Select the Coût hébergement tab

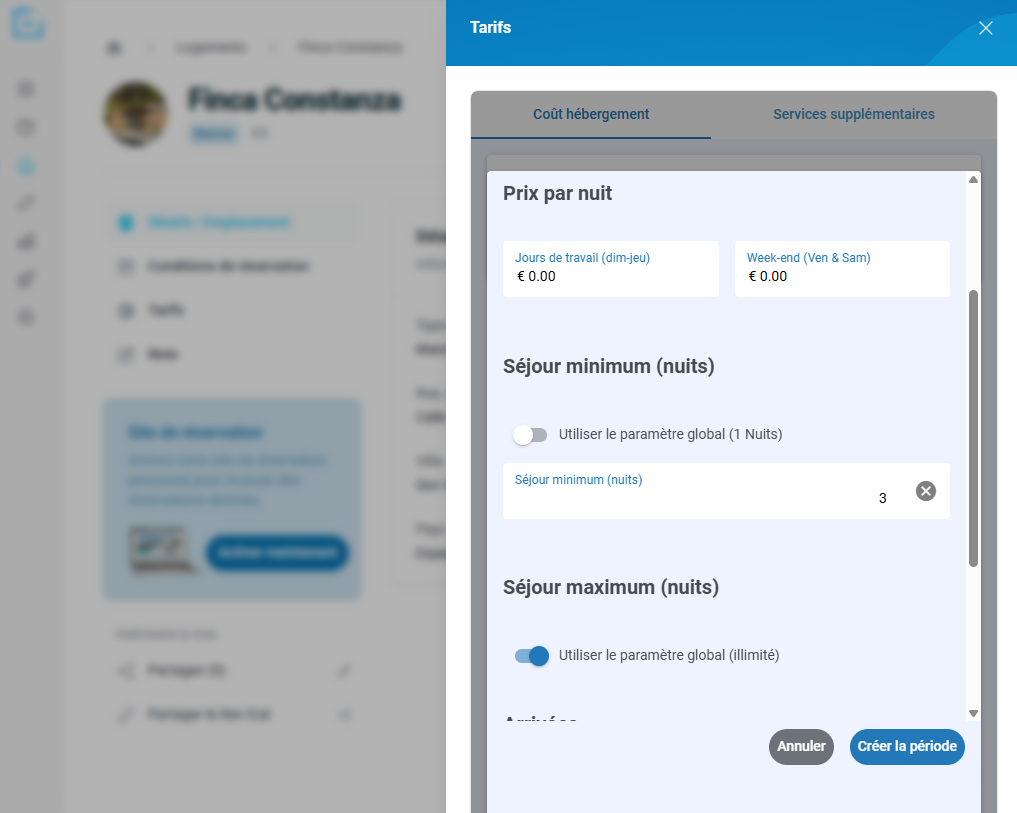tap(591, 114)
